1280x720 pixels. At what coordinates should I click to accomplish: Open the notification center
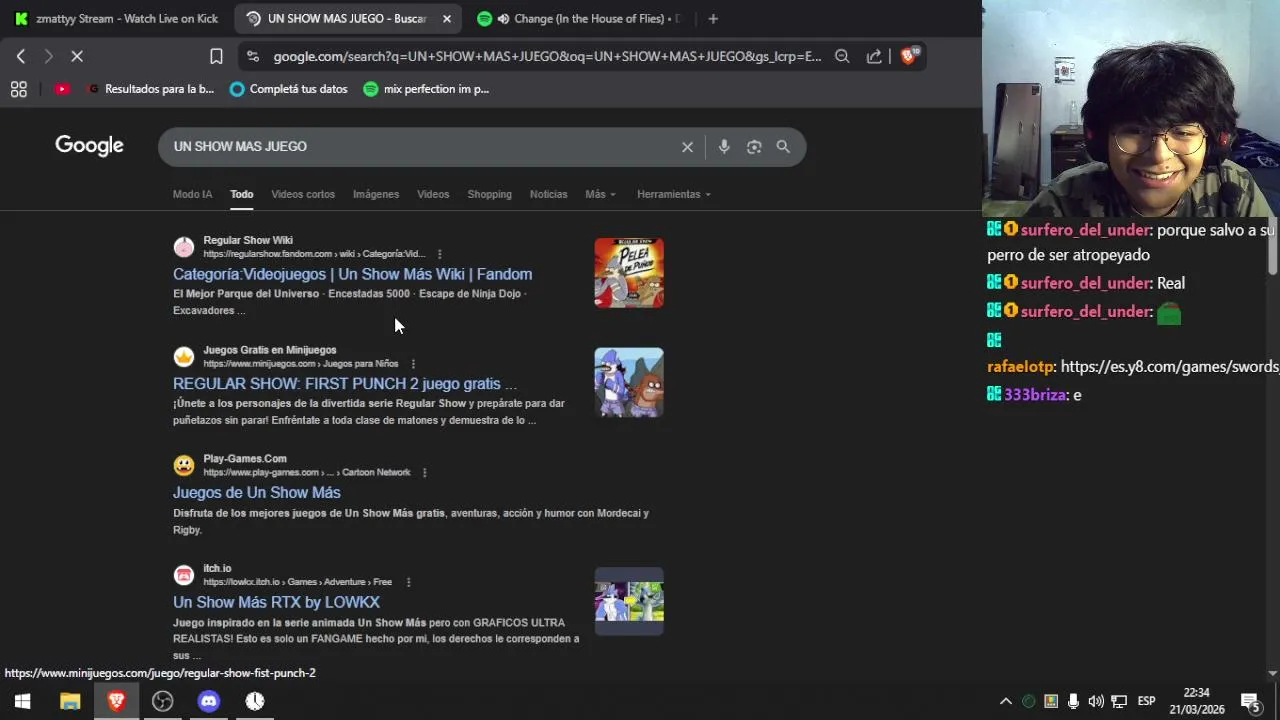(1250, 701)
